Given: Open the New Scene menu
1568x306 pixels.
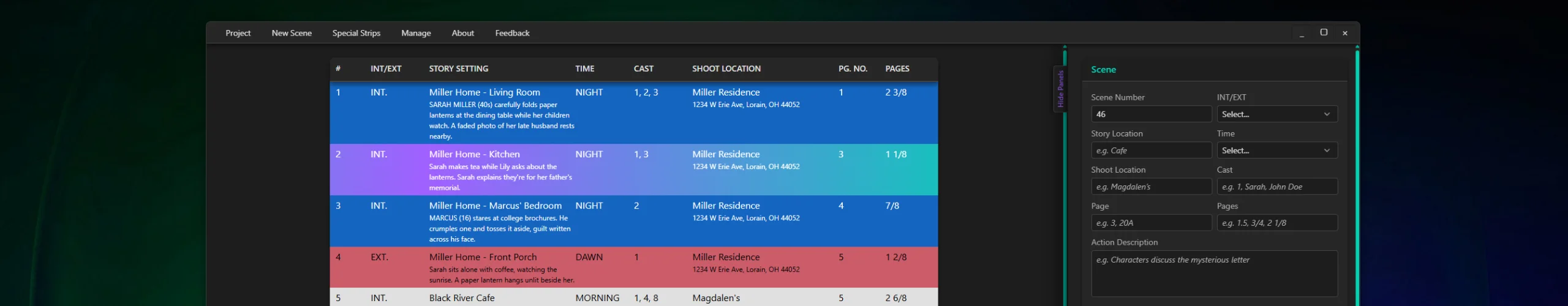Looking at the screenshot, I should click(292, 33).
